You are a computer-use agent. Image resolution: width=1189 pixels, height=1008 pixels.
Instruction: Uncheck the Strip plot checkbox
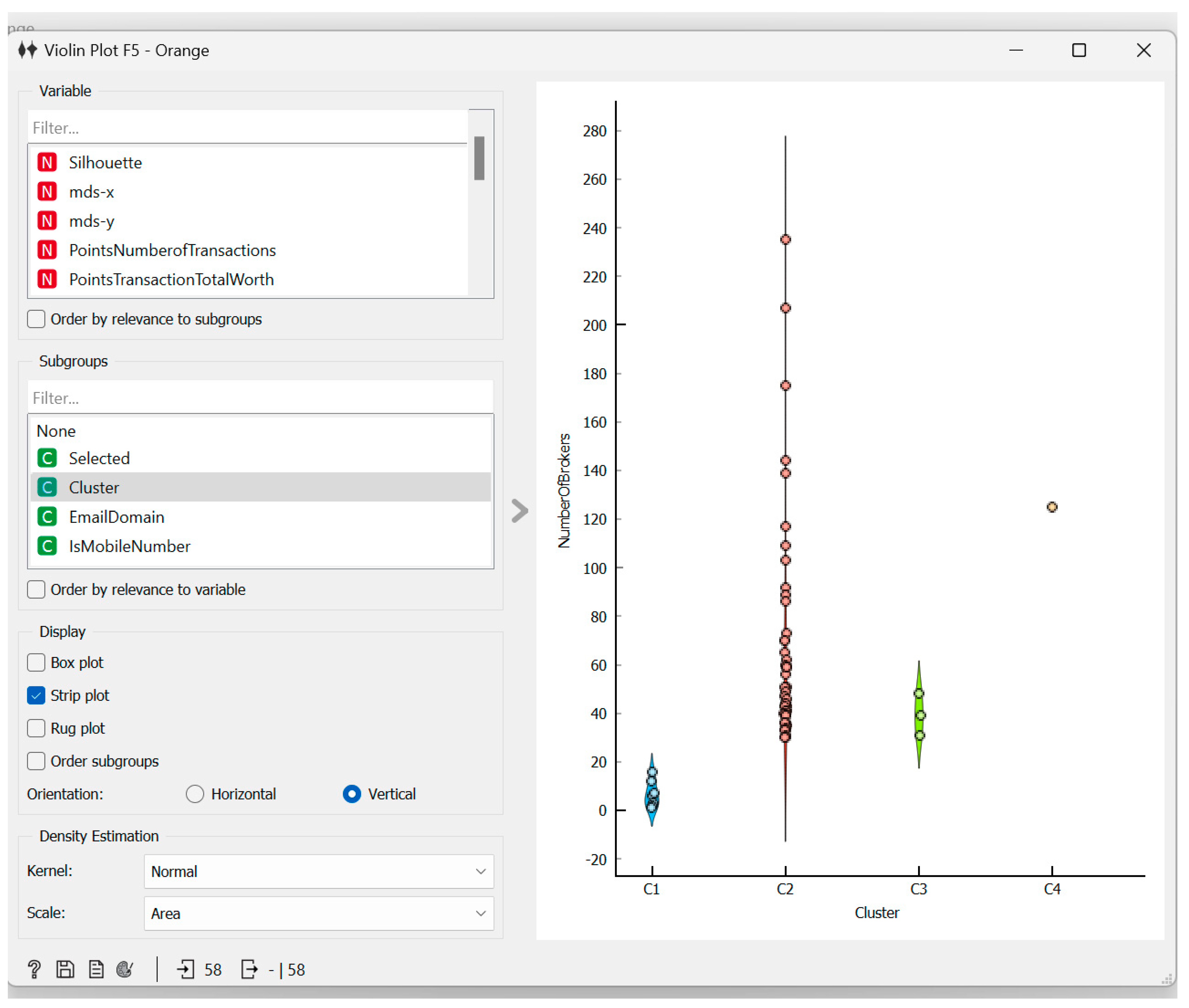tap(36, 695)
